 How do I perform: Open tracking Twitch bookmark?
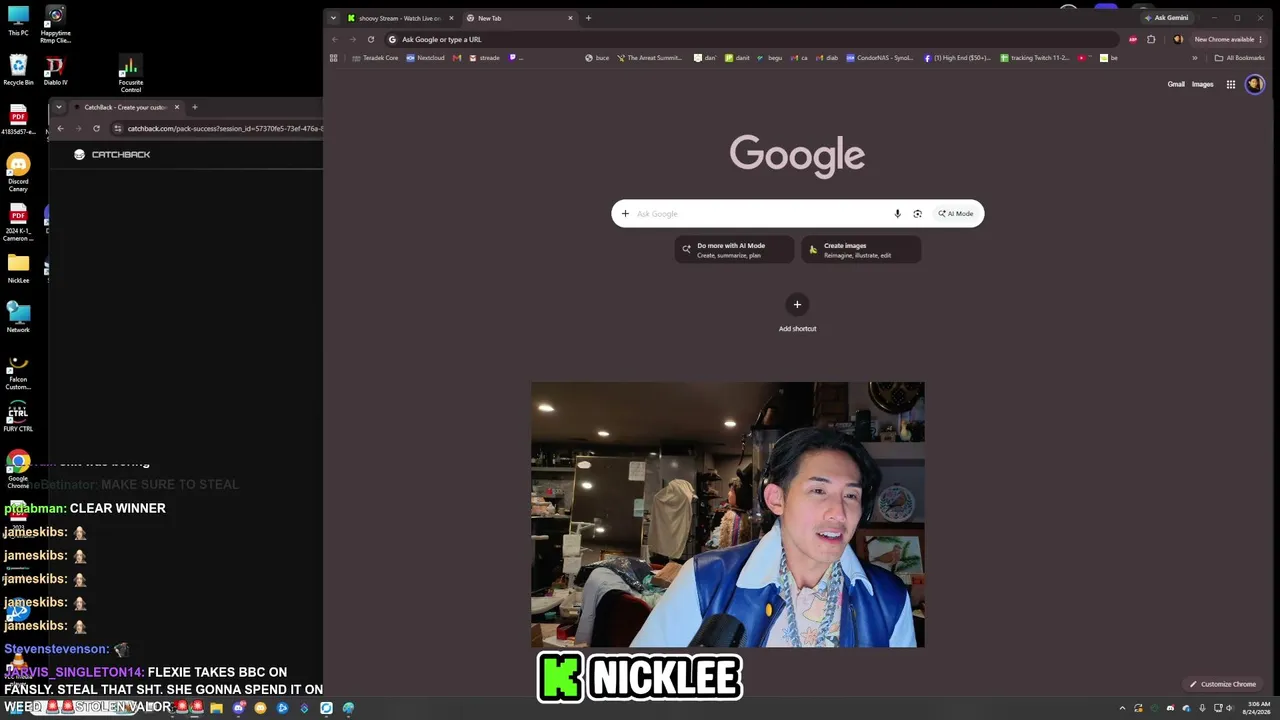pyautogui.click(x=1035, y=58)
